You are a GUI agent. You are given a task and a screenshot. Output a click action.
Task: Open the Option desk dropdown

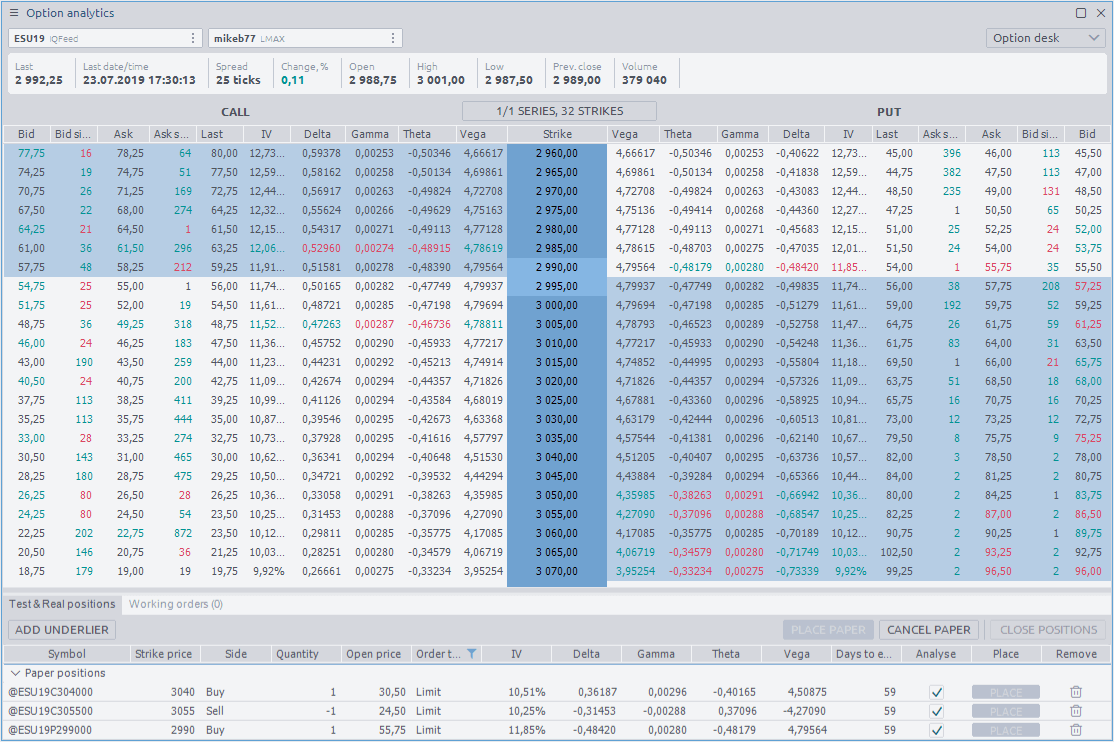coord(1044,36)
